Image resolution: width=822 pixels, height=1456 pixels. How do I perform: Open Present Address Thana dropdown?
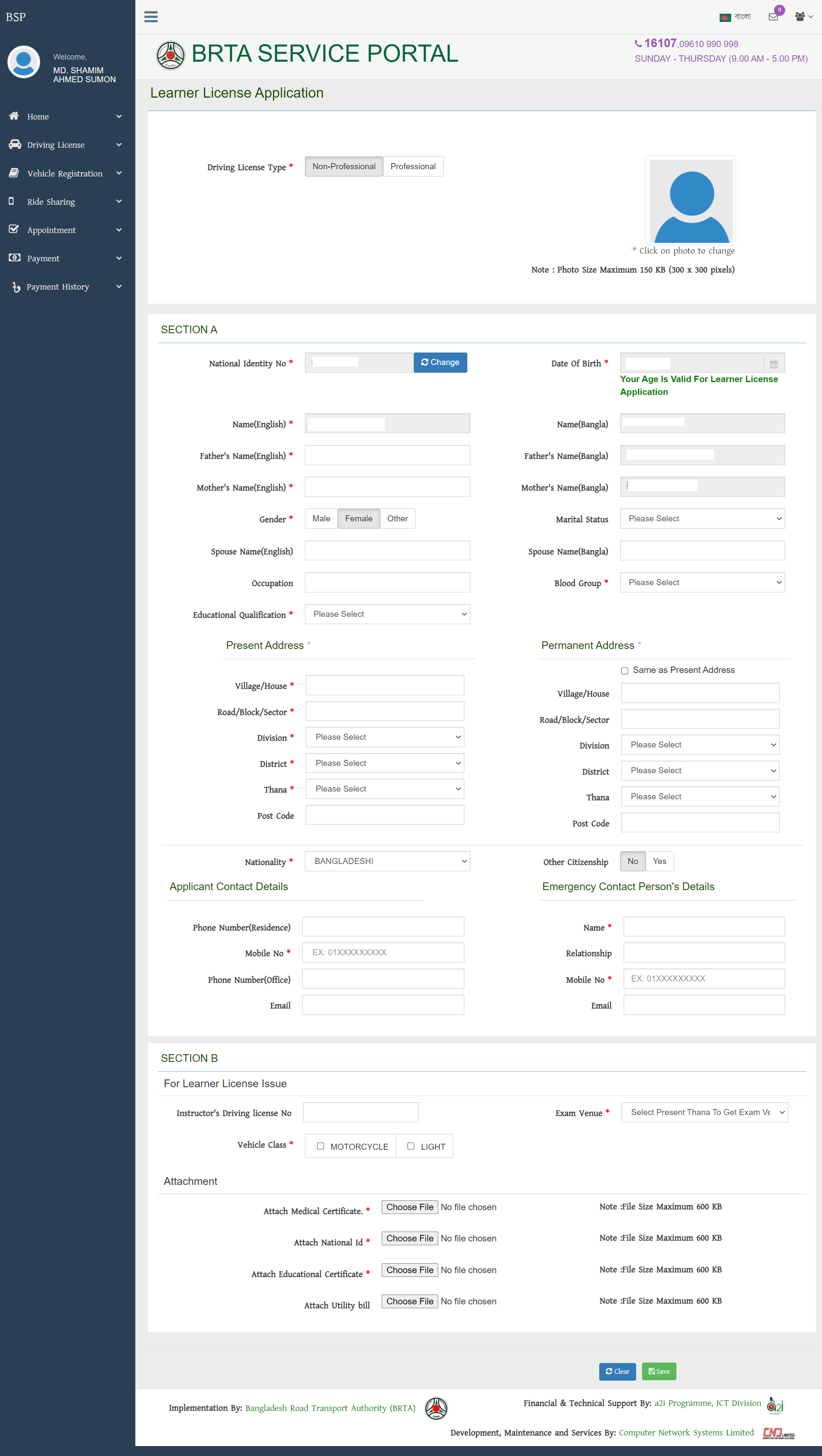tap(385, 789)
